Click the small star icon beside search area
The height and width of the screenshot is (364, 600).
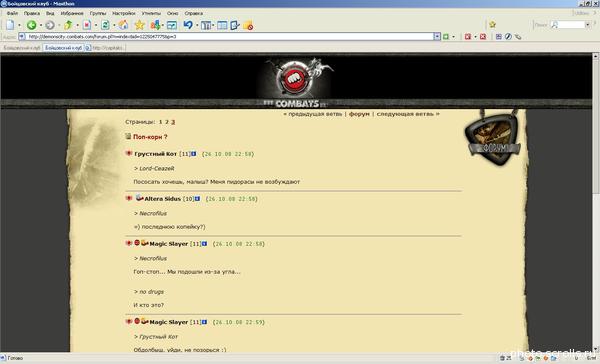(x=492, y=24)
